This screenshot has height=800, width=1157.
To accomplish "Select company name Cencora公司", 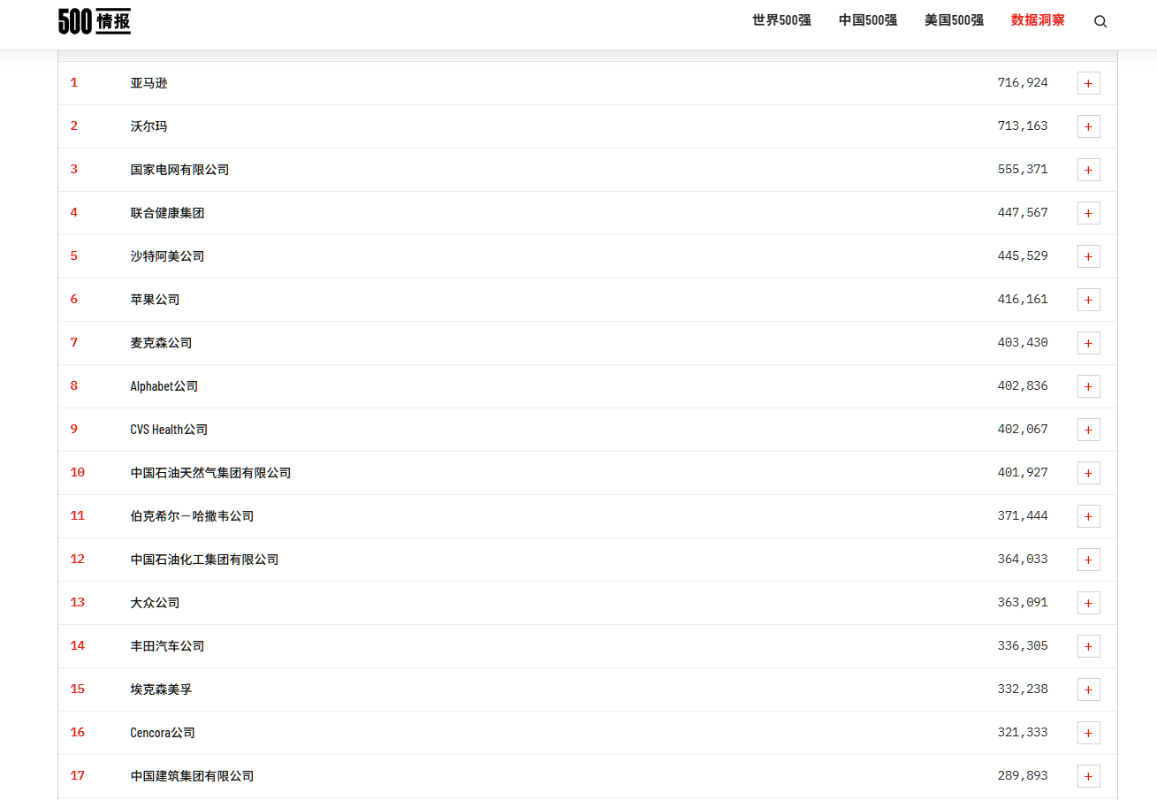I will 162,733.
